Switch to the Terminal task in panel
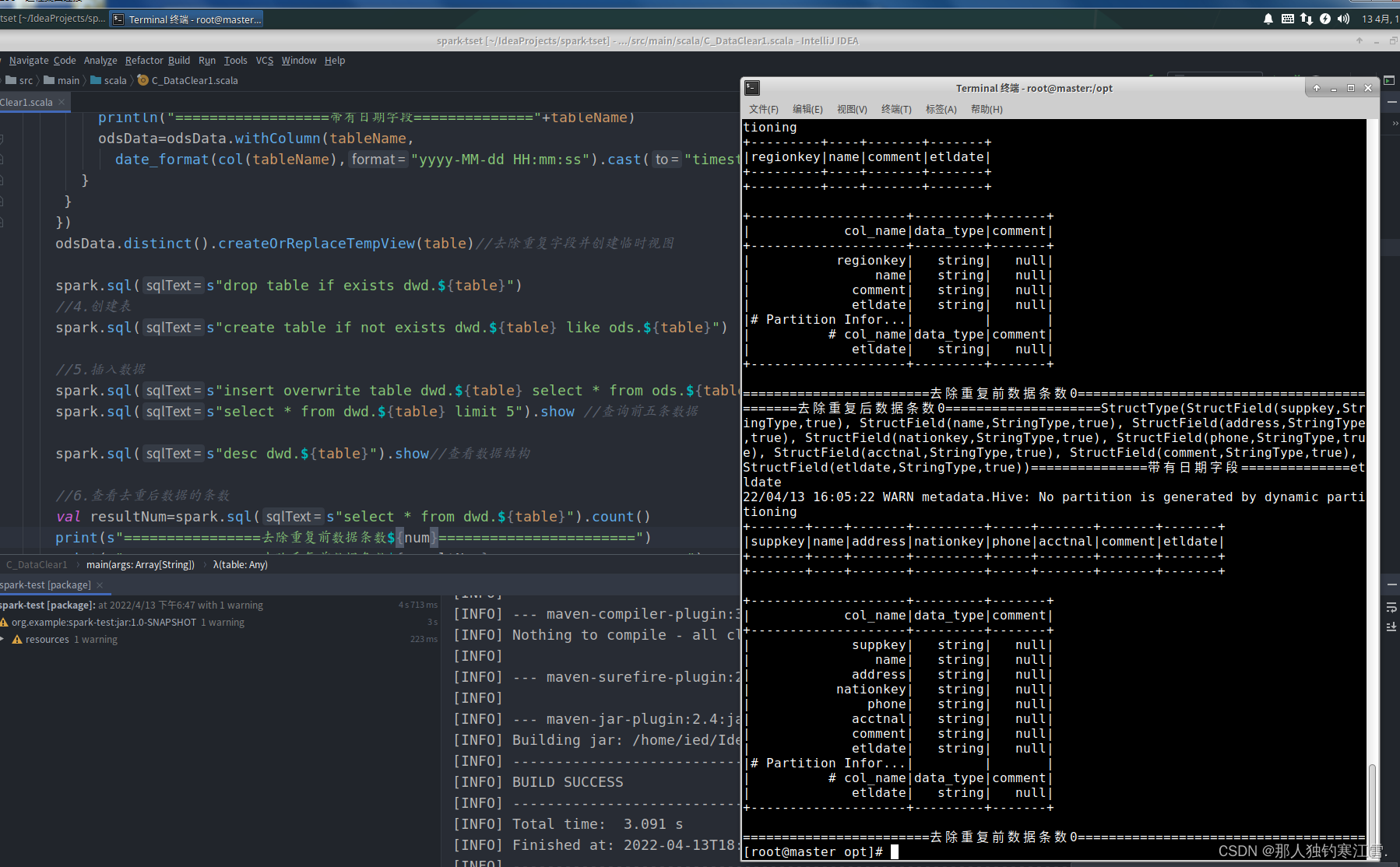Screen dimensions: 1400x867 [187, 19]
